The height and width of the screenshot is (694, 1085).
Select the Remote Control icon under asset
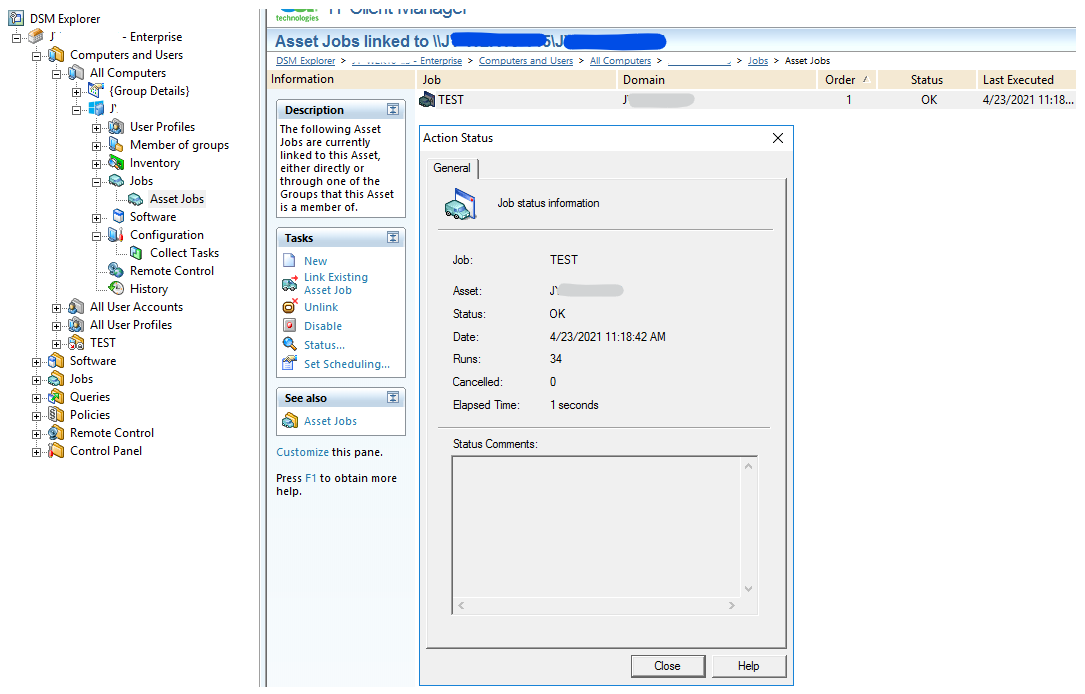pos(116,271)
